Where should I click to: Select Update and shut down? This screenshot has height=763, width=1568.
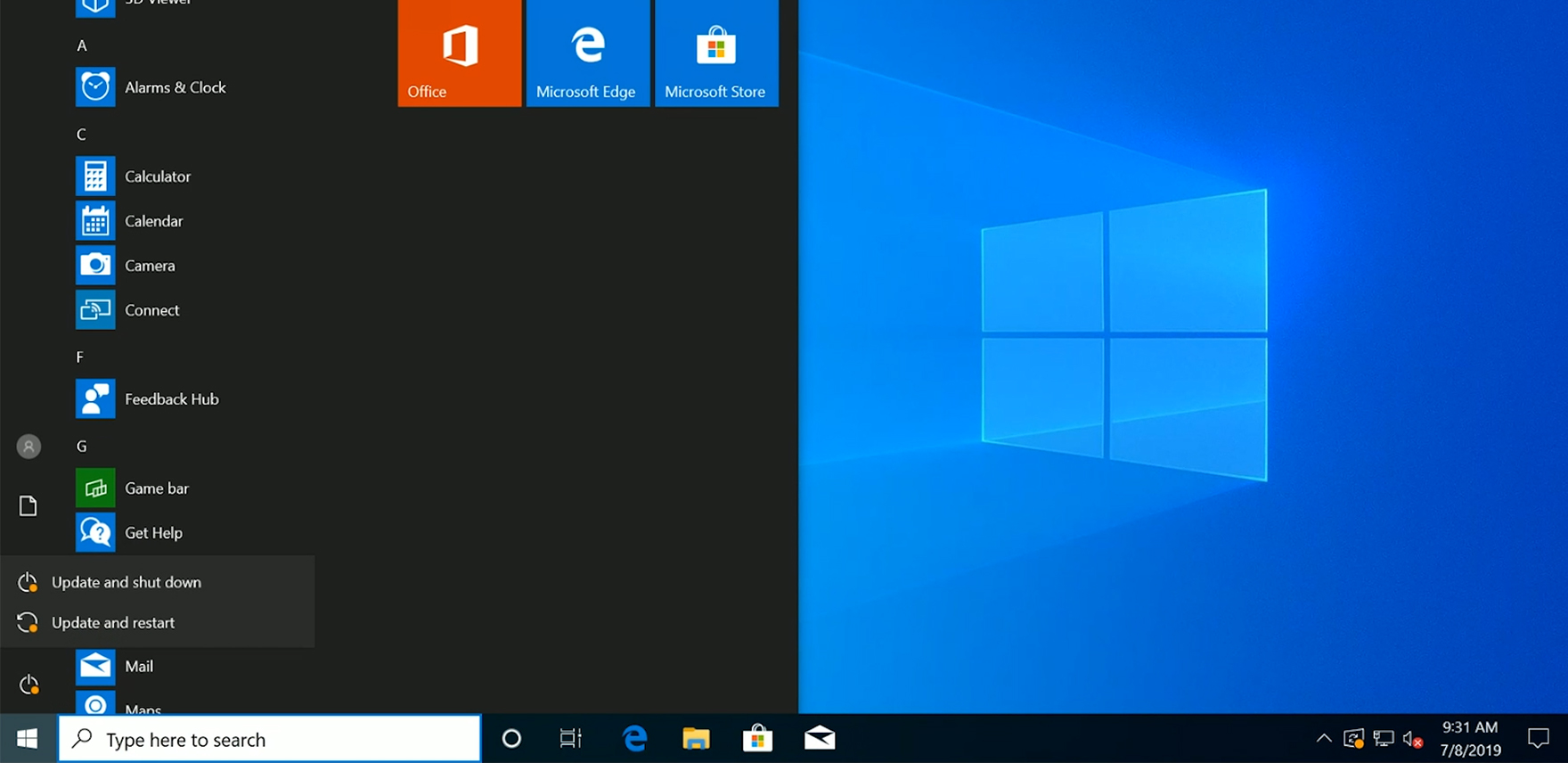coord(158,582)
